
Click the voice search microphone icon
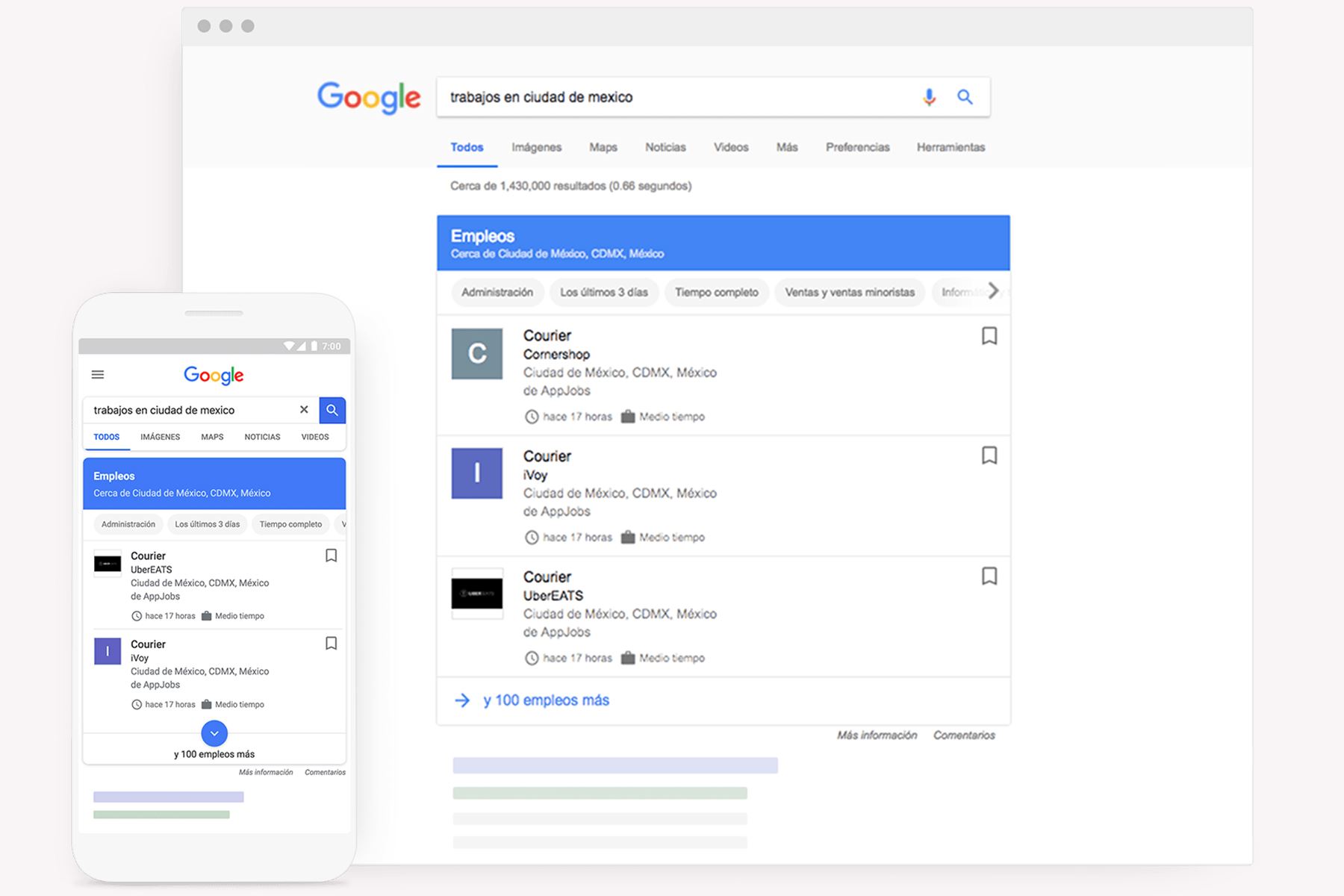coord(929,97)
